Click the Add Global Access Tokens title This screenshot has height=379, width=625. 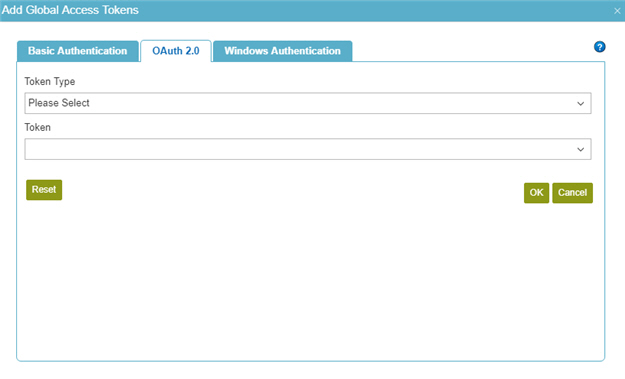[70, 10]
